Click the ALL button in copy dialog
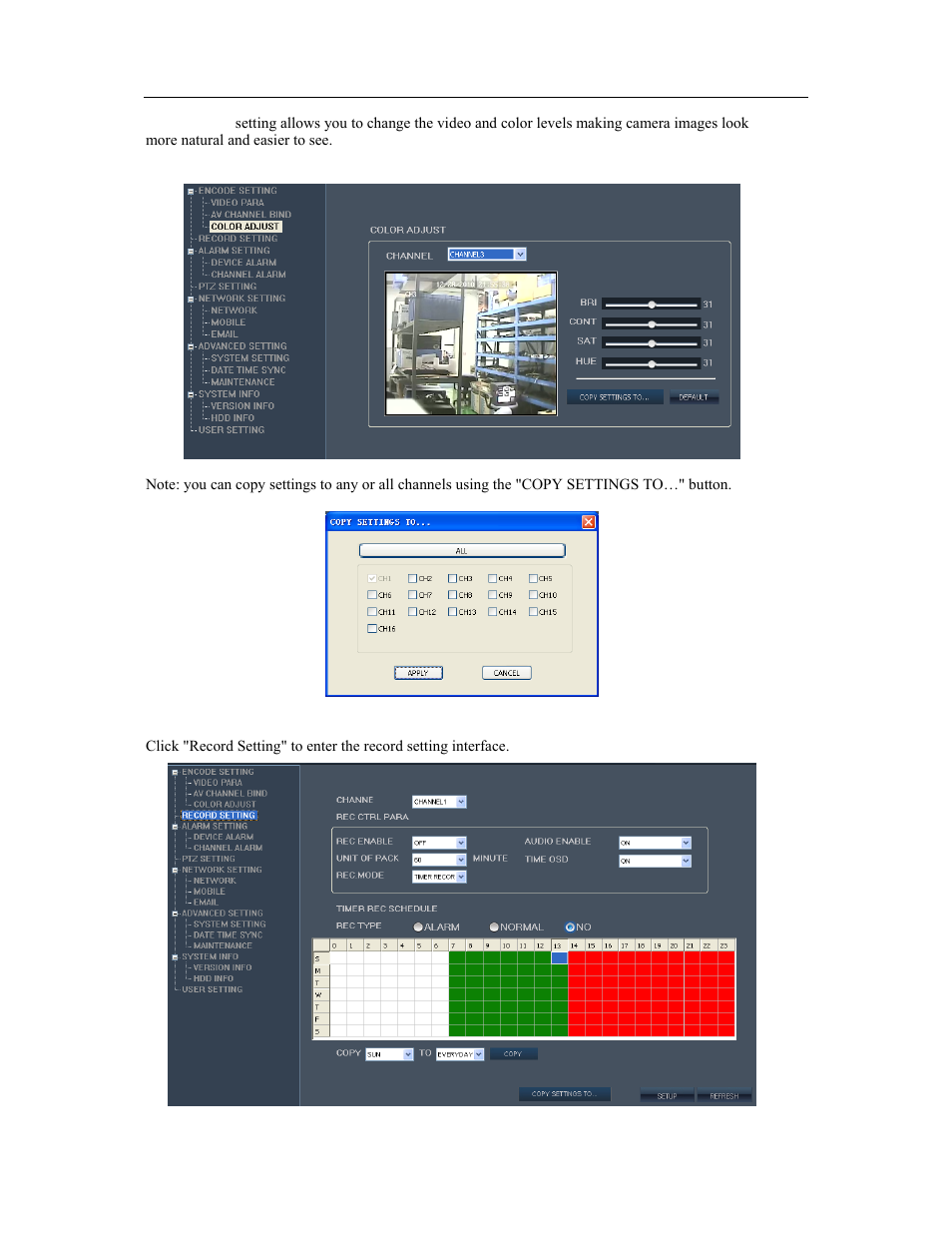The width and height of the screenshot is (952, 1233). (x=462, y=551)
